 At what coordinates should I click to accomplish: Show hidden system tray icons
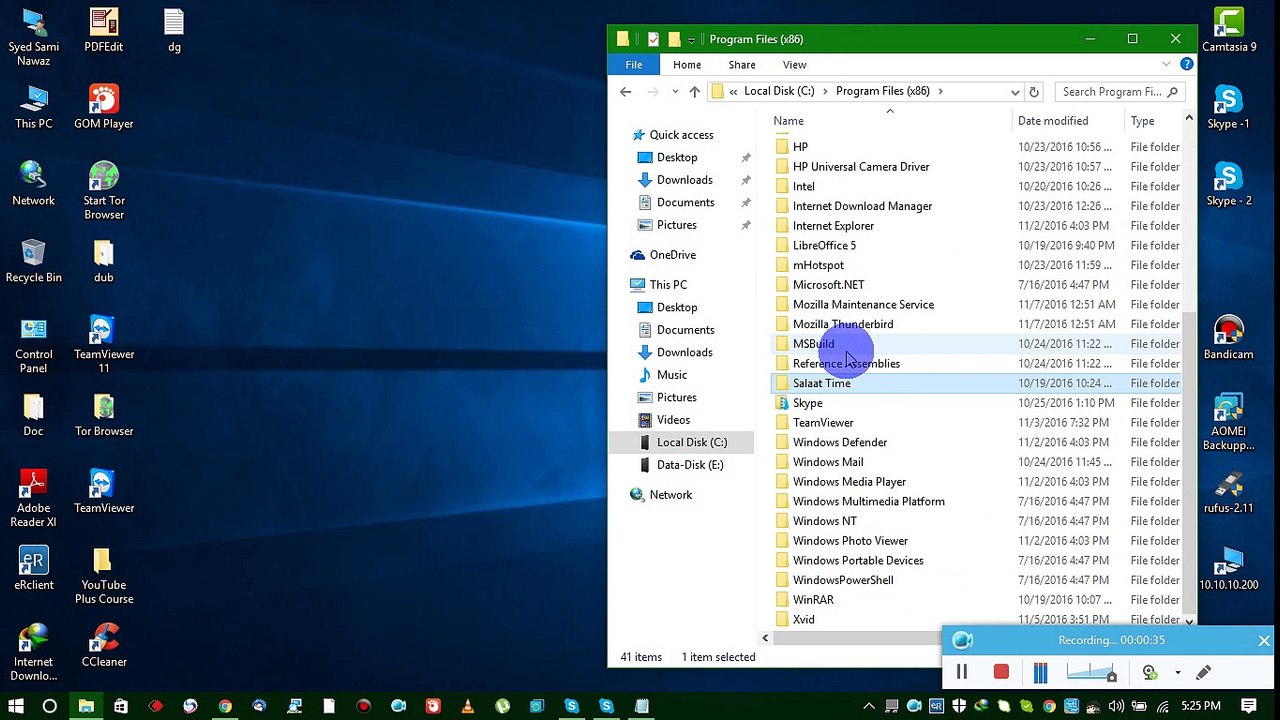870,706
